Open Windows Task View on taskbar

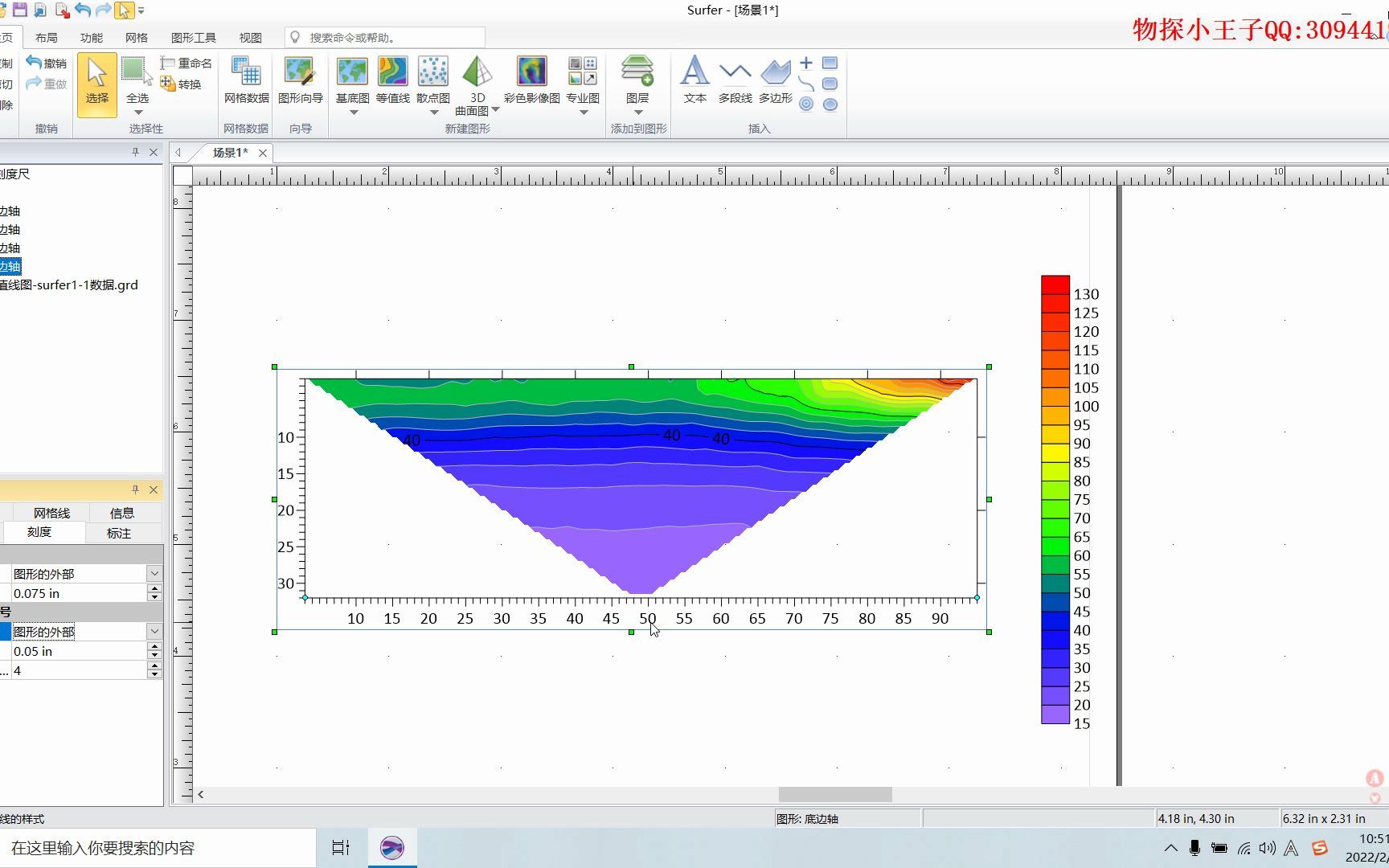coord(341,848)
